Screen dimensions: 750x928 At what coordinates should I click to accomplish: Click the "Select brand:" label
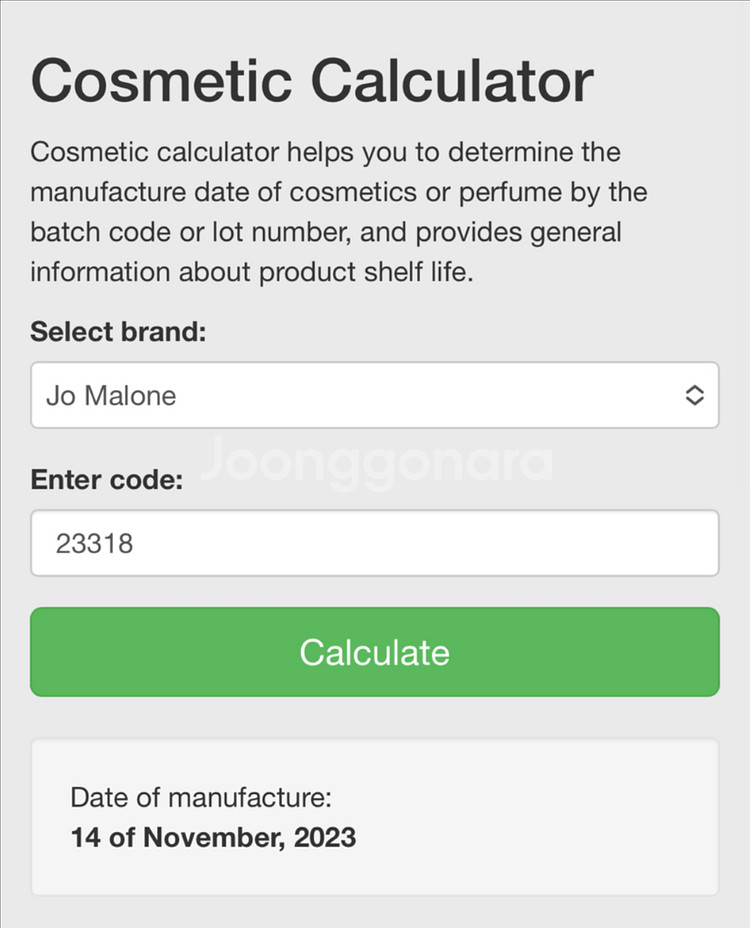[x=118, y=331]
